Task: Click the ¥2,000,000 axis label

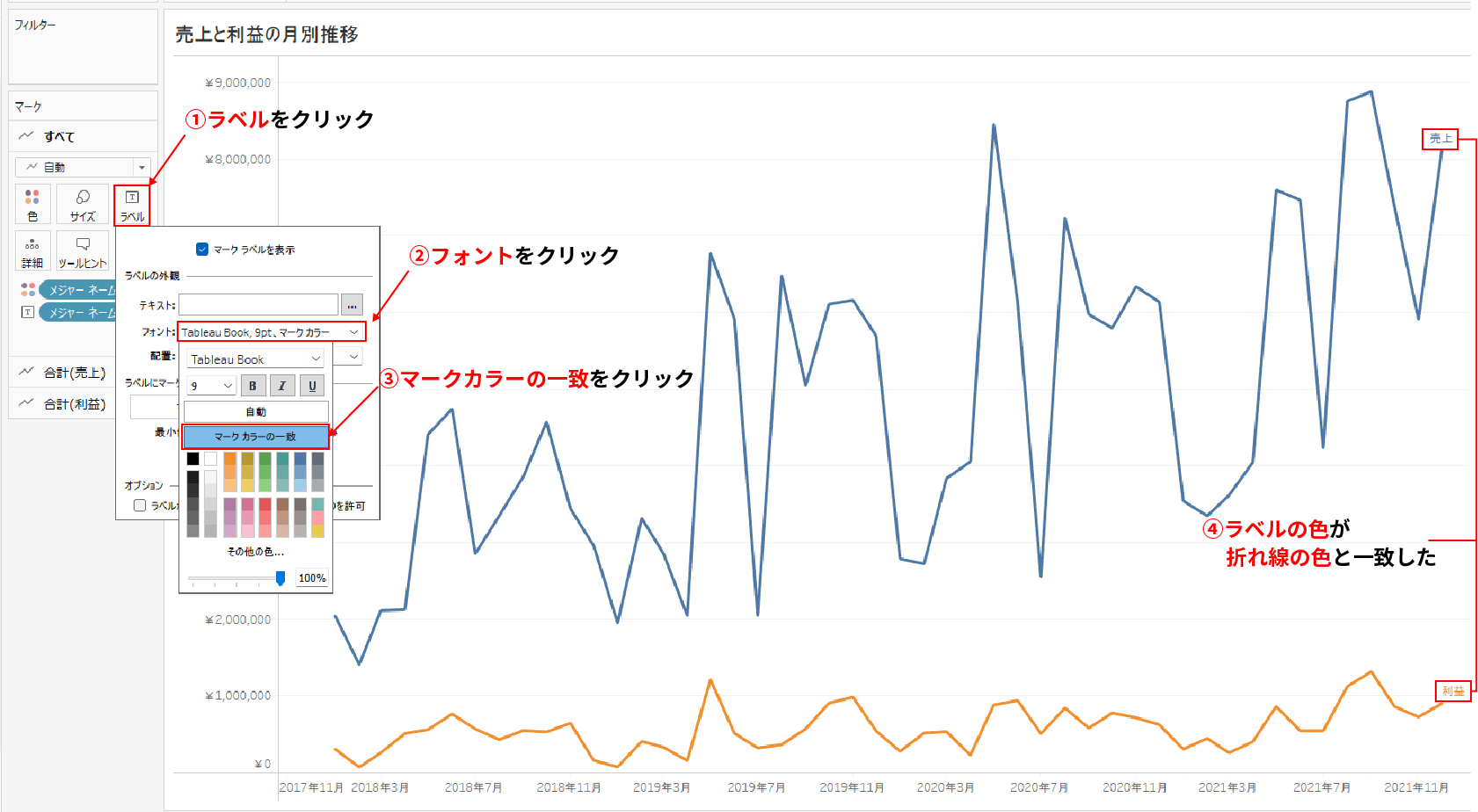Action: point(238,620)
